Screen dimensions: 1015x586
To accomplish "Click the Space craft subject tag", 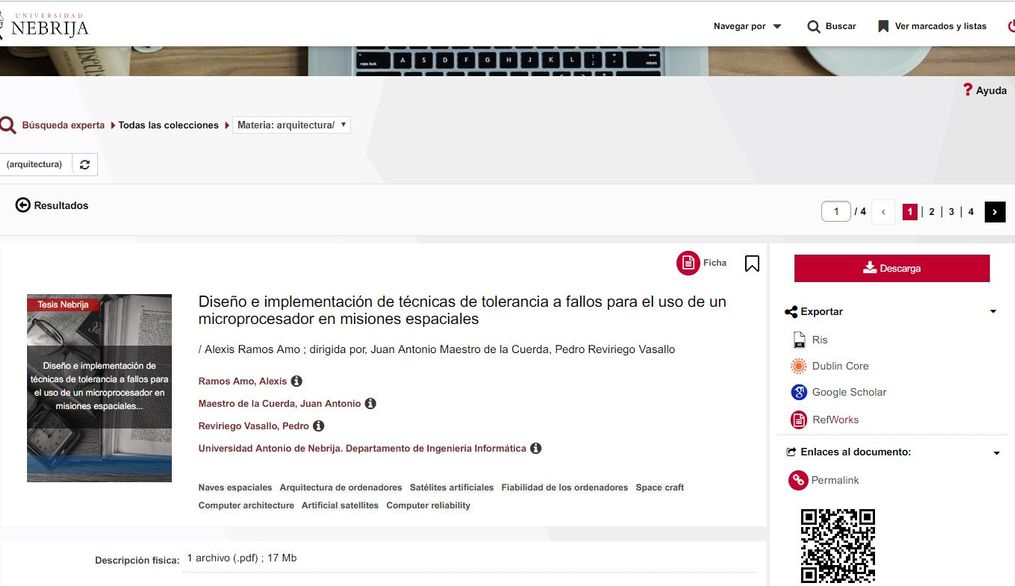I will [x=660, y=488].
